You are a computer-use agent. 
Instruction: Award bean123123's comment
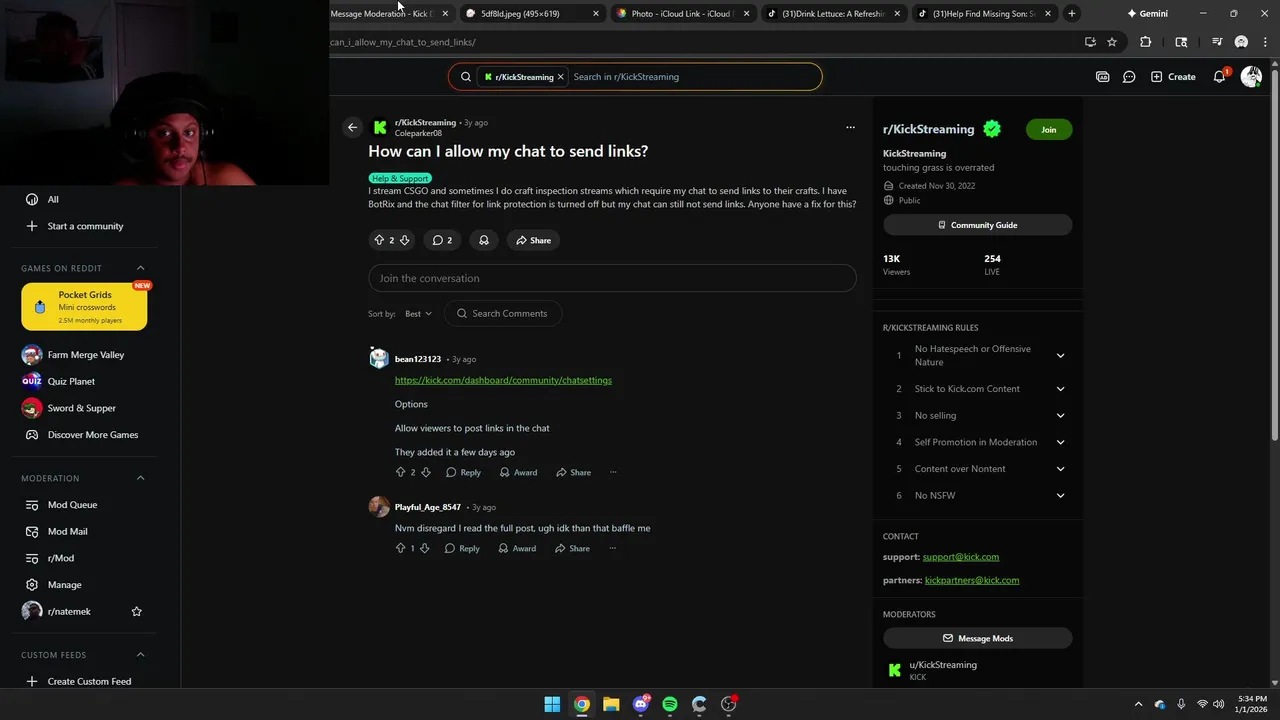pos(518,472)
